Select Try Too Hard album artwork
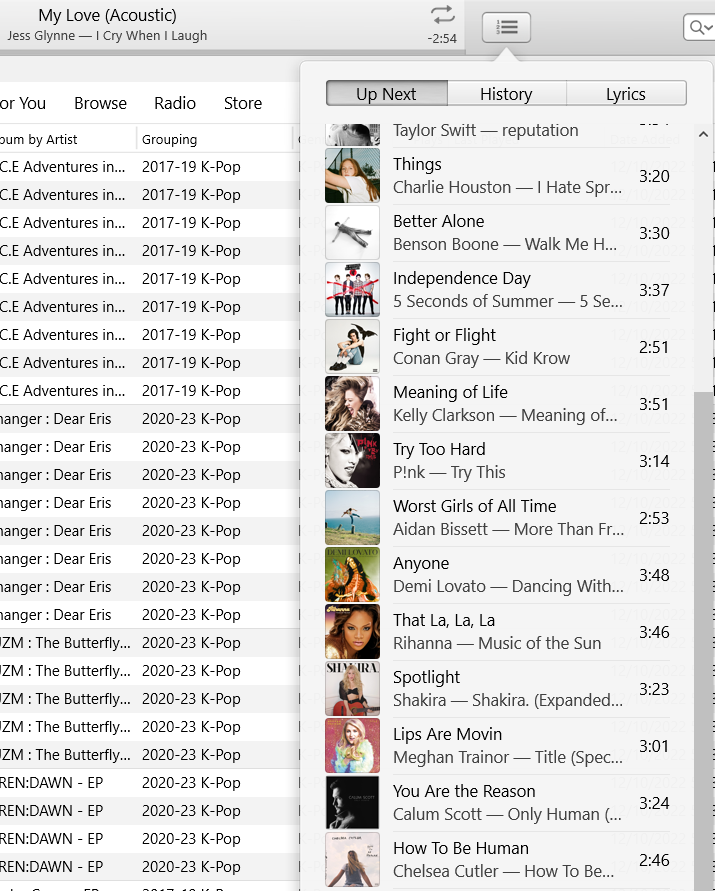Viewport: 715px width, 891px height. click(x=352, y=461)
